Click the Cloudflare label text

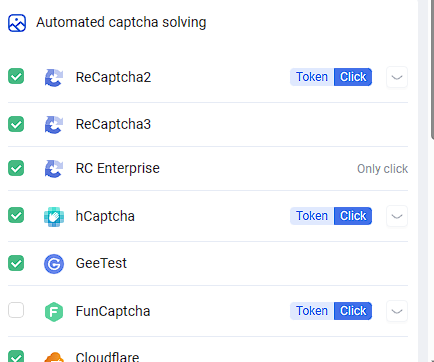tap(107, 357)
